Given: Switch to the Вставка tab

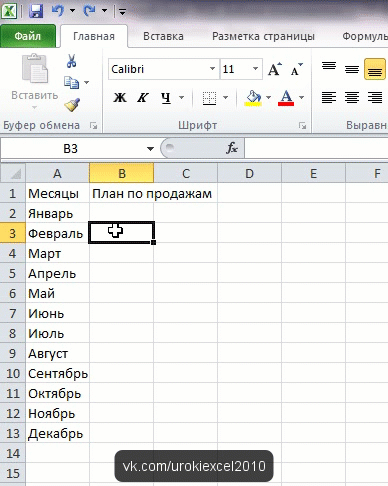Looking at the screenshot, I should point(163,36).
